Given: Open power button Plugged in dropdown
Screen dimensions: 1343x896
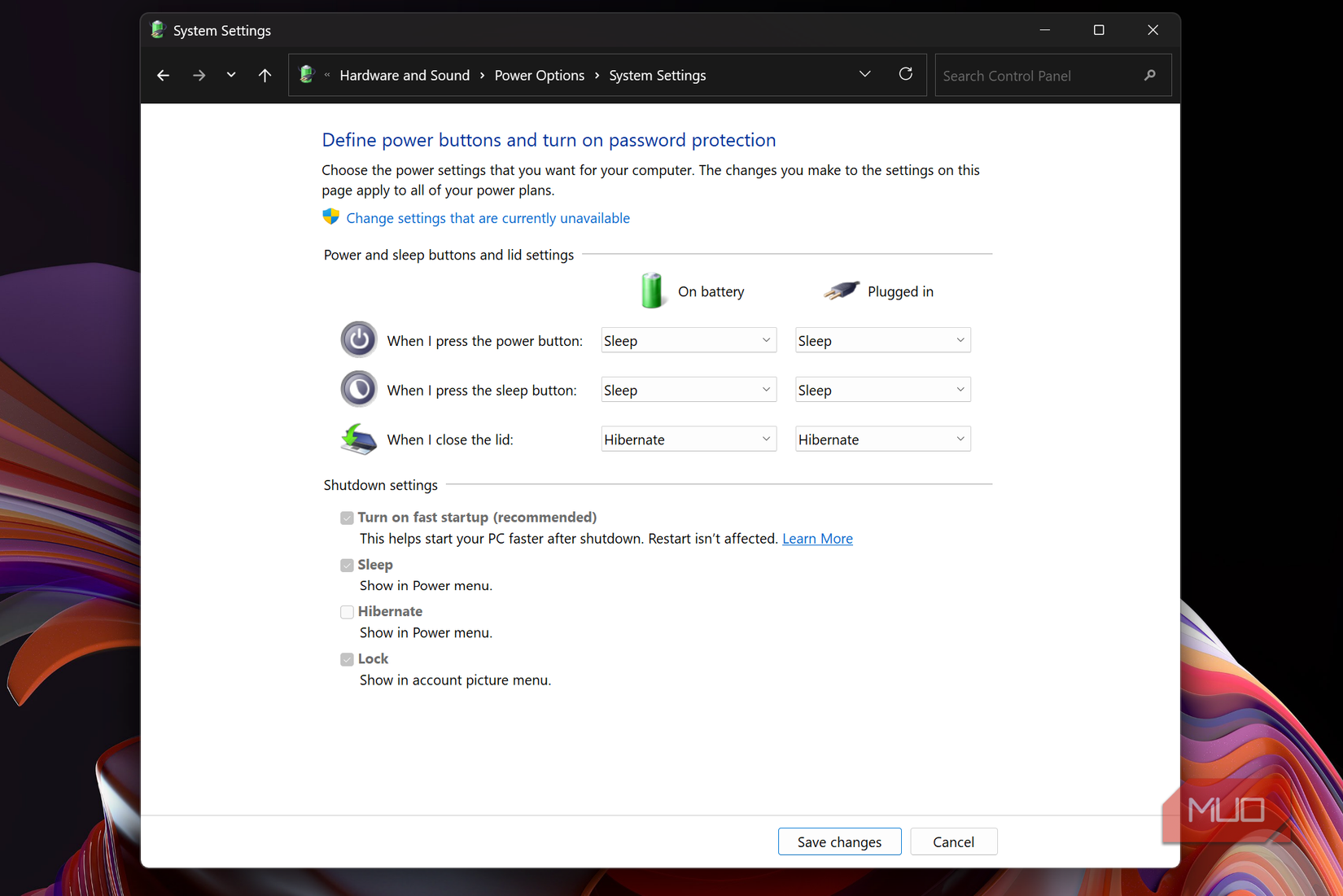Looking at the screenshot, I should pos(882,340).
